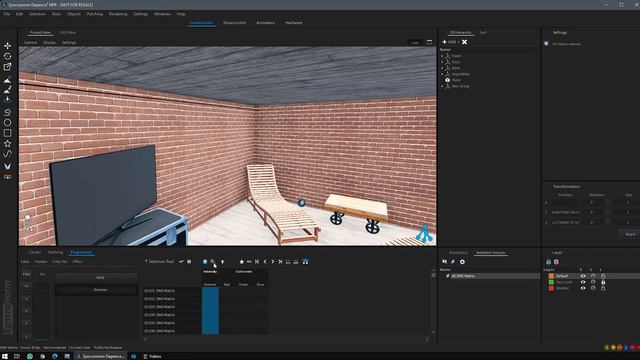The image size is (640, 360).
Task: Delete hierarchy item with X icon
Action: (x=464, y=42)
